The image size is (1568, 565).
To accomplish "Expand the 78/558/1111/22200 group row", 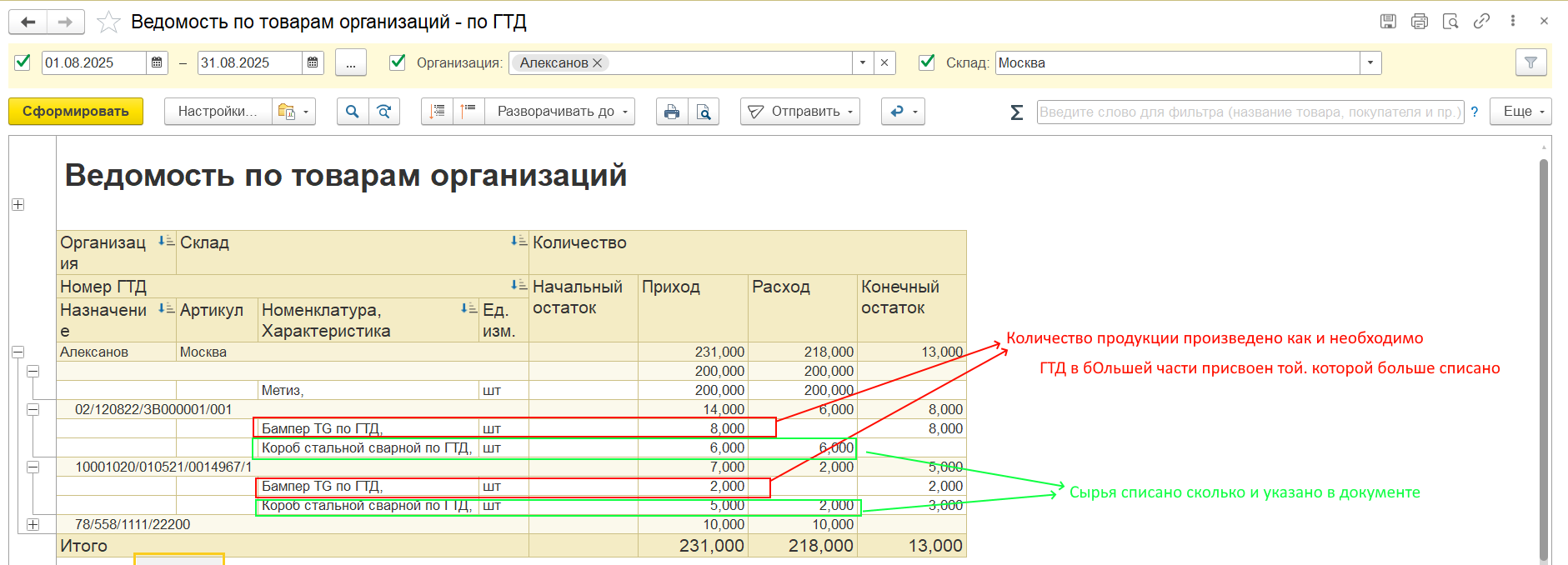I will click(x=33, y=524).
